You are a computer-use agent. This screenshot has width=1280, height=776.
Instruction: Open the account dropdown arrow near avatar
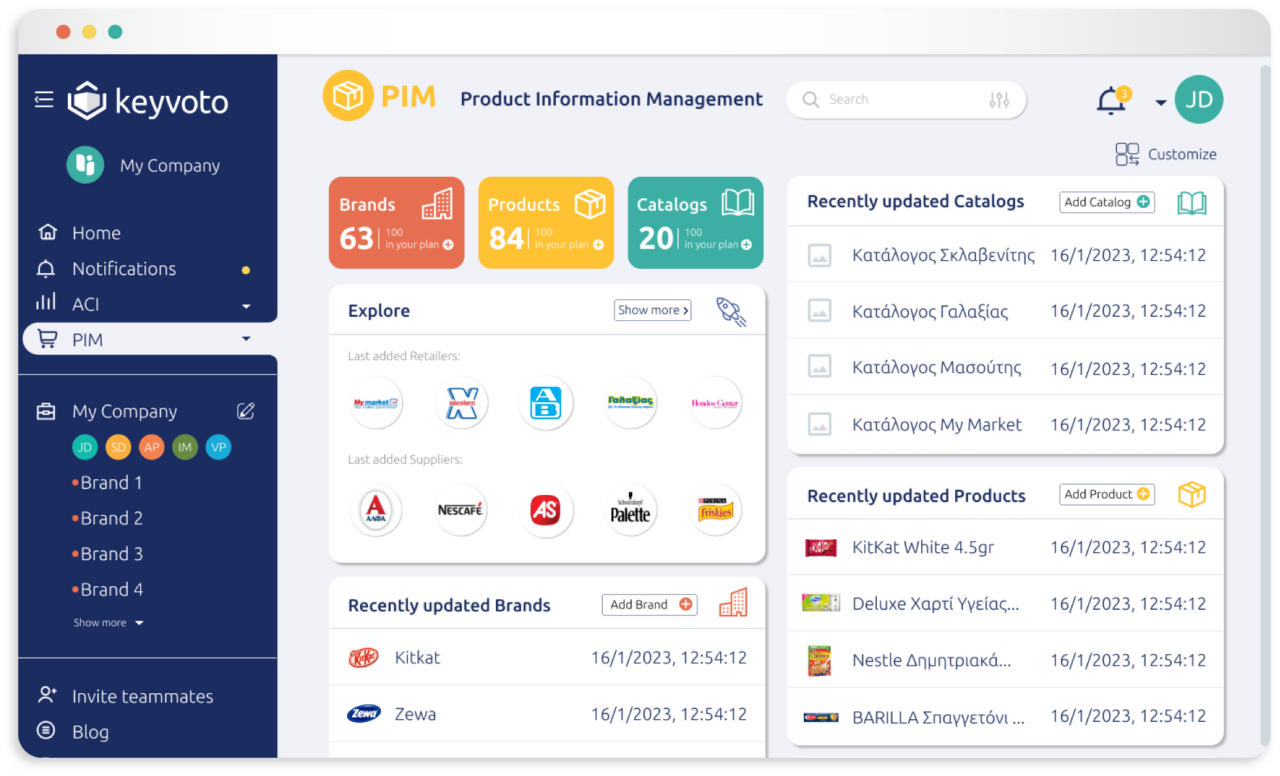pos(1160,102)
